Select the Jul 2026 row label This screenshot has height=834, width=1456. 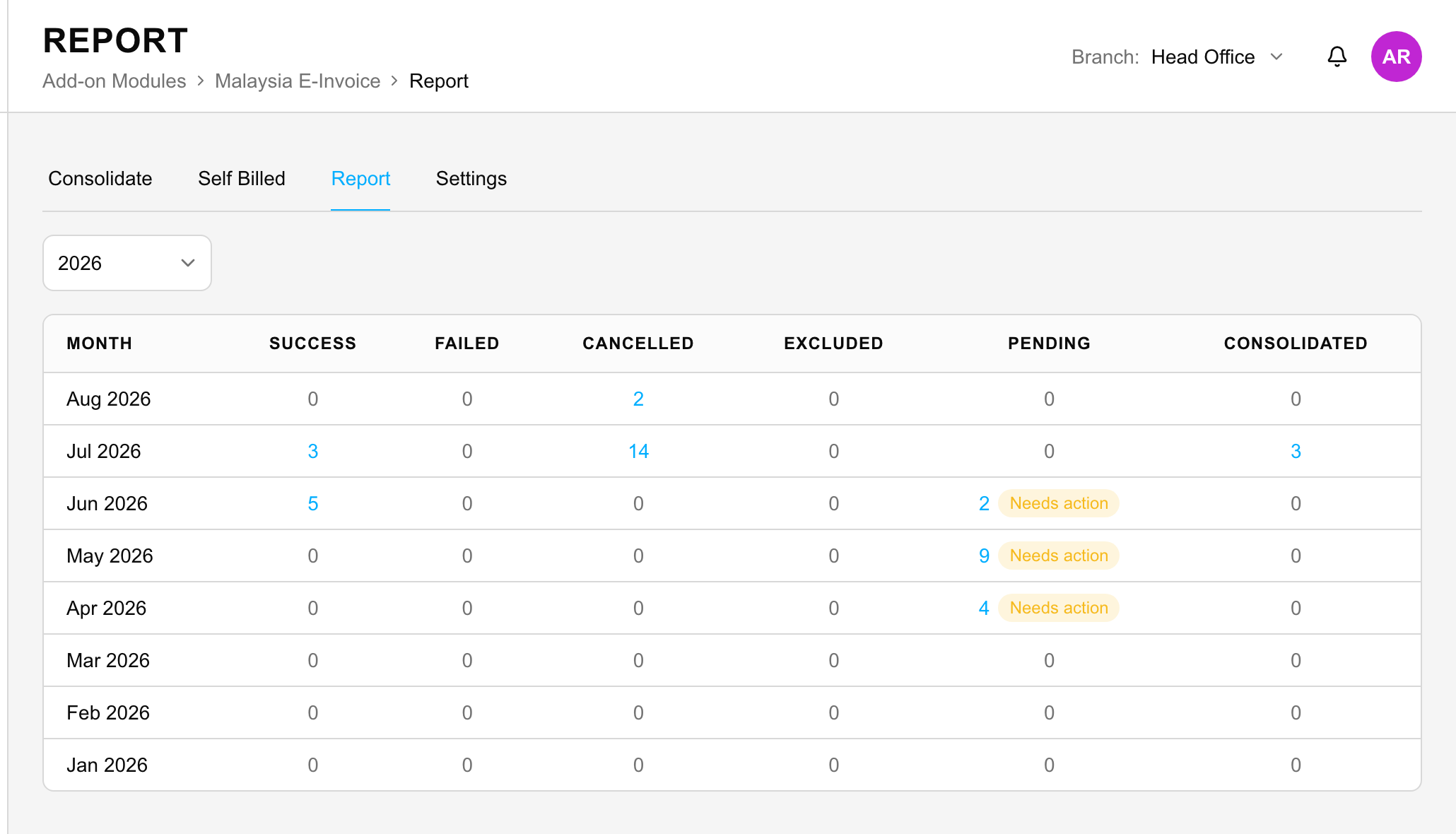[x=104, y=451]
